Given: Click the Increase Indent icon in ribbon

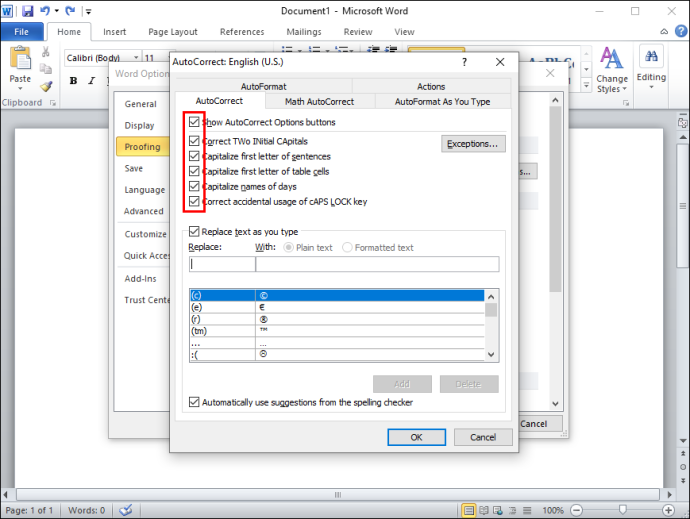Looking at the screenshot, I should coord(391,49).
